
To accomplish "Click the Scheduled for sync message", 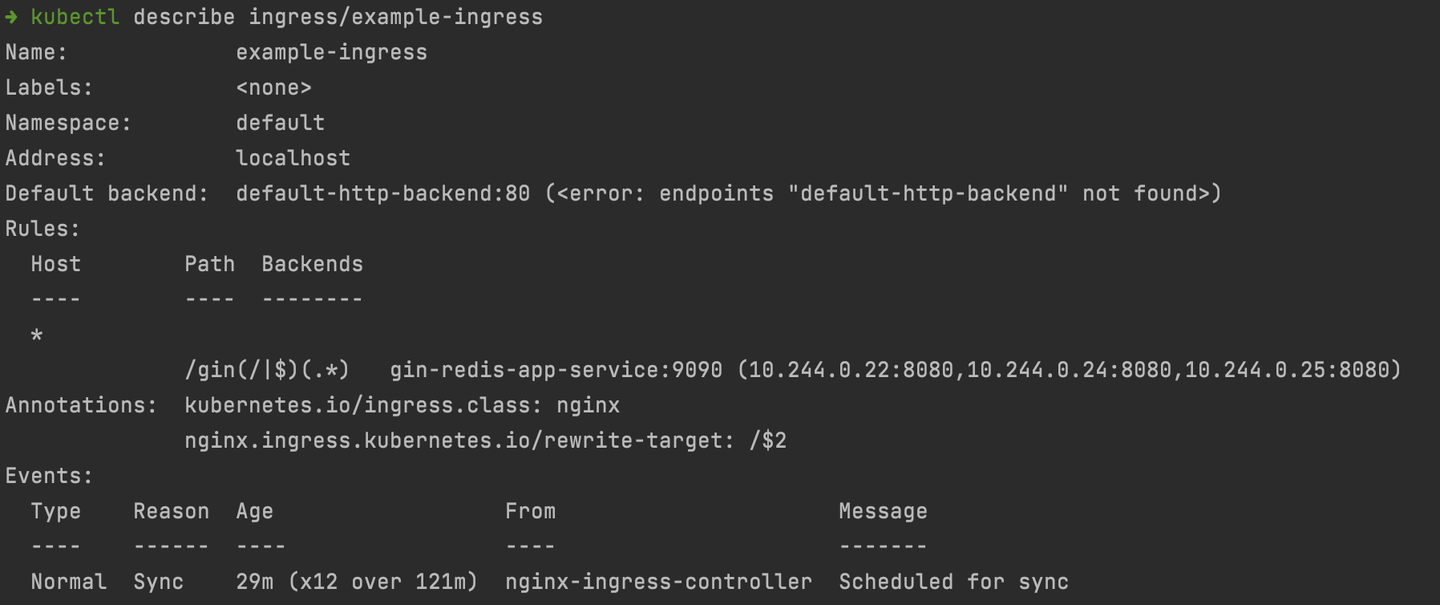I will pos(953,582).
